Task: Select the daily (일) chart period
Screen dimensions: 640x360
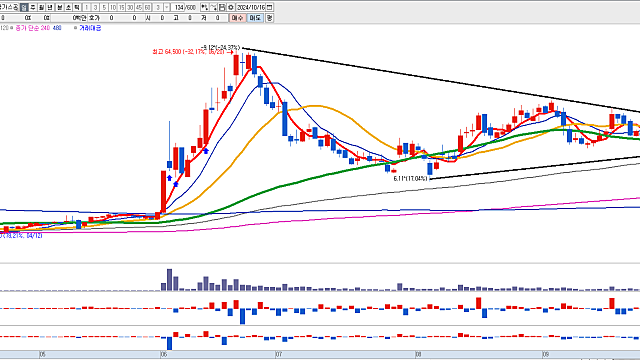Action: click(x=24, y=7)
